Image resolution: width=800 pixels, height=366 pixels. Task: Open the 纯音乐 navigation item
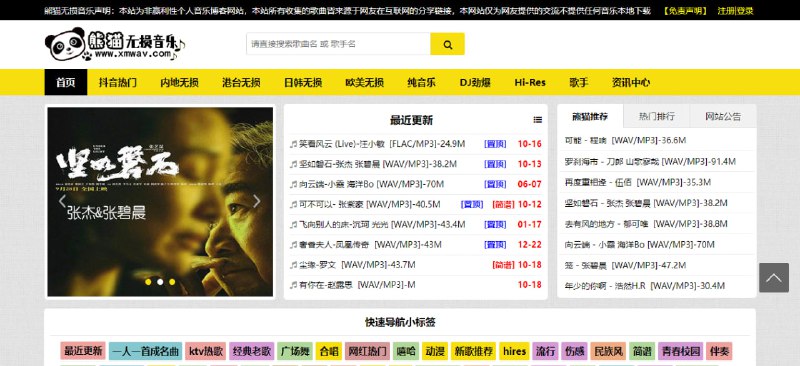pos(421,82)
